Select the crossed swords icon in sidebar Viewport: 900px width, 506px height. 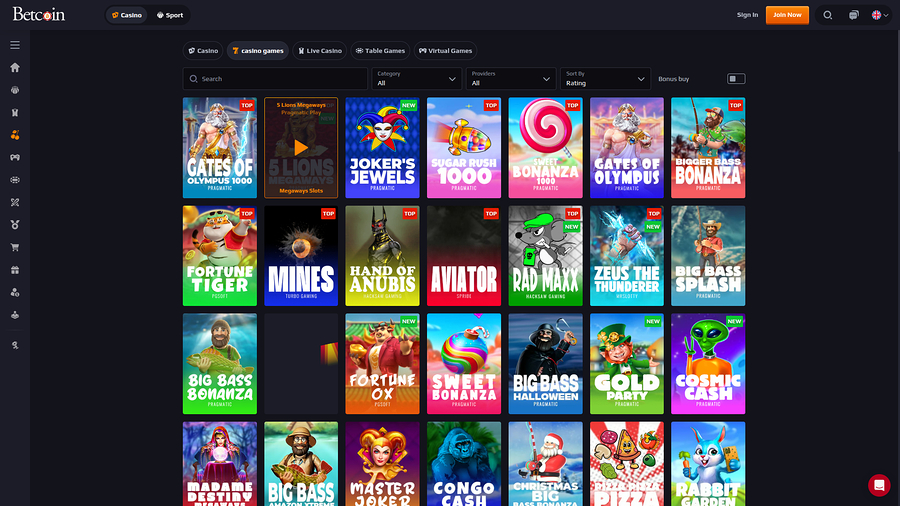15,203
